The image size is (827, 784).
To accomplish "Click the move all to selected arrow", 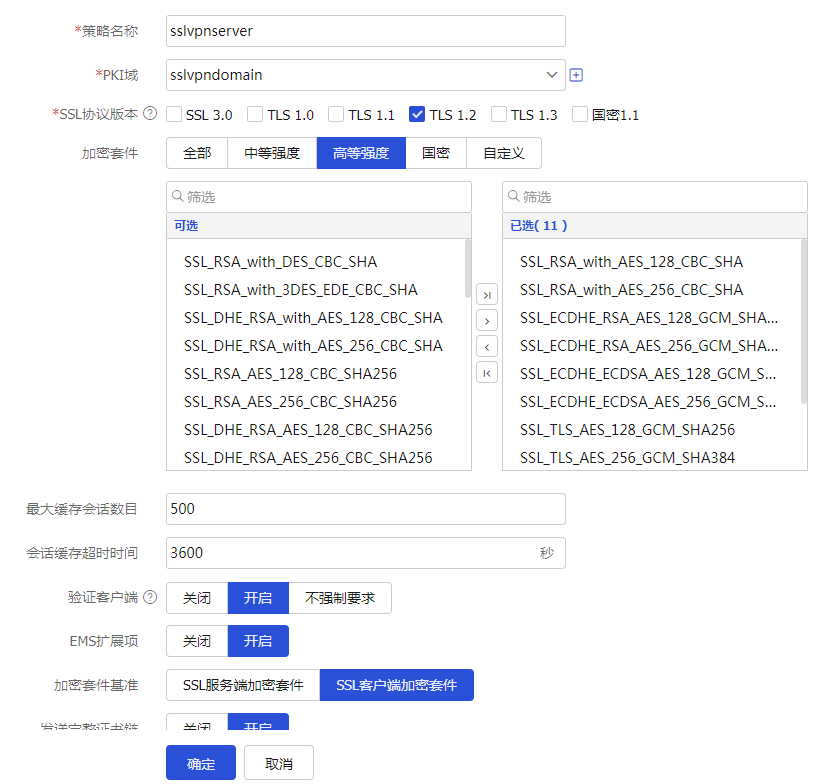I will 487,295.
